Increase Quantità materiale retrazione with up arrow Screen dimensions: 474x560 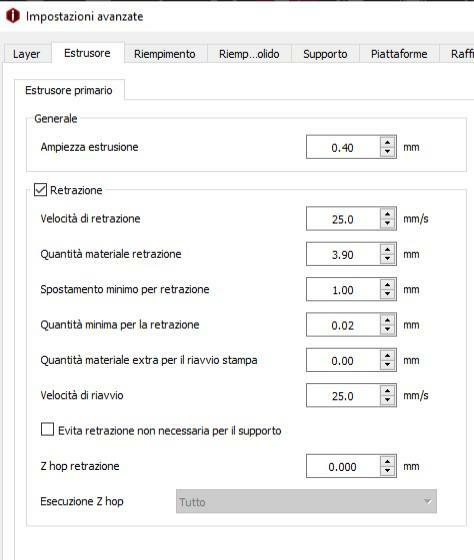click(388, 249)
